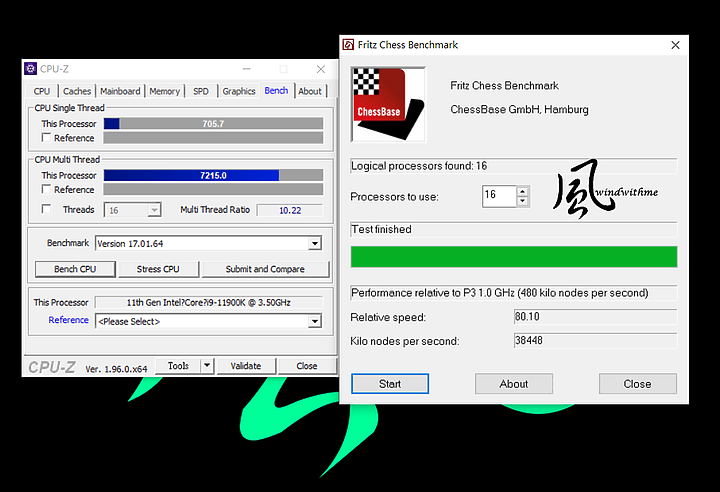Click the Validate button
The width and height of the screenshot is (720, 492).
coord(246,366)
